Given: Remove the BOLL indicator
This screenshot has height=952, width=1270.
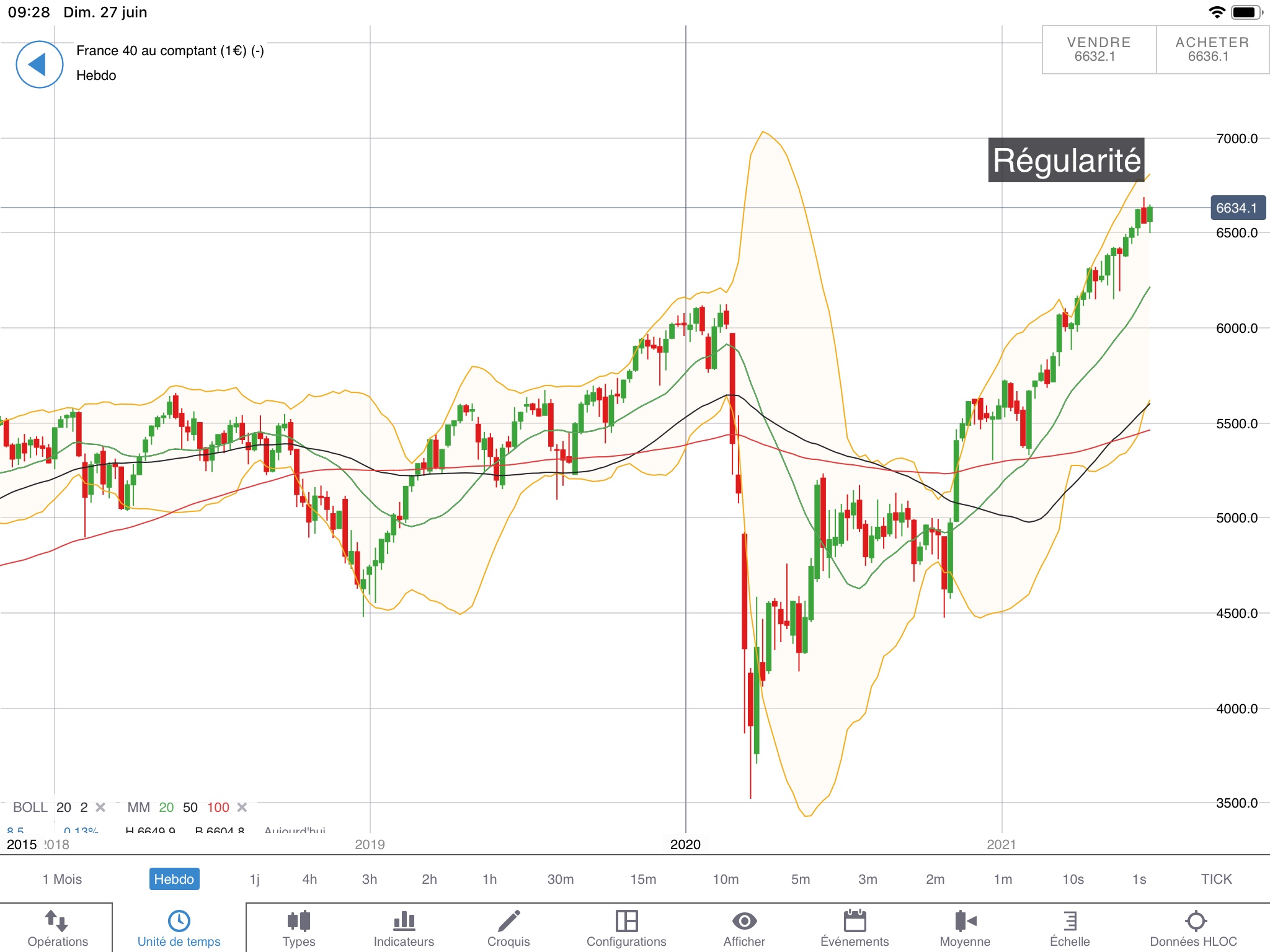Looking at the screenshot, I should (x=100, y=807).
